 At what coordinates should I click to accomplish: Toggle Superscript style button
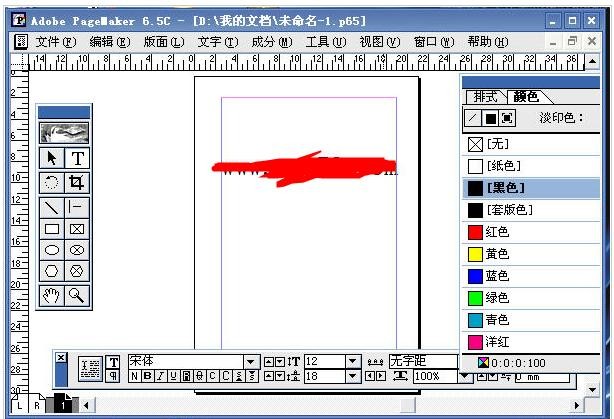tap(239, 376)
